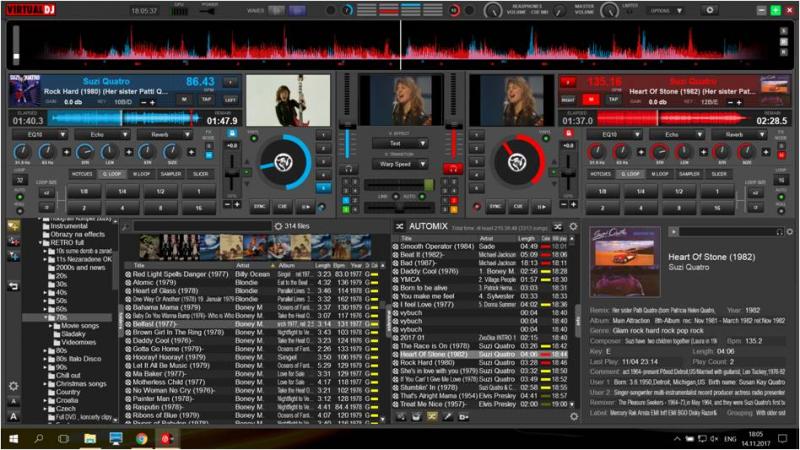Open File Explorer from the taskbar
800x450 pixels.
pyautogui.click(x=90, y=438)
